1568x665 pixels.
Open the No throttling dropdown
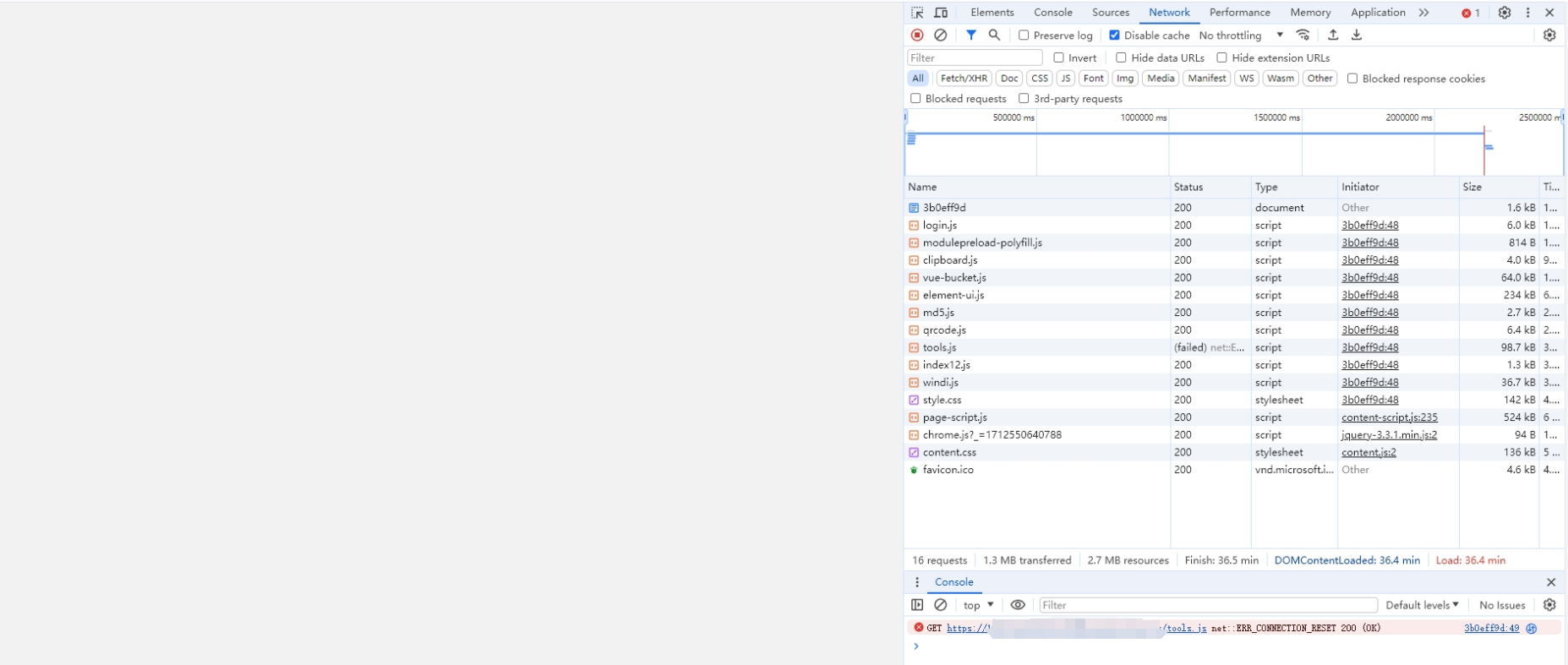tap(1240, 35)
